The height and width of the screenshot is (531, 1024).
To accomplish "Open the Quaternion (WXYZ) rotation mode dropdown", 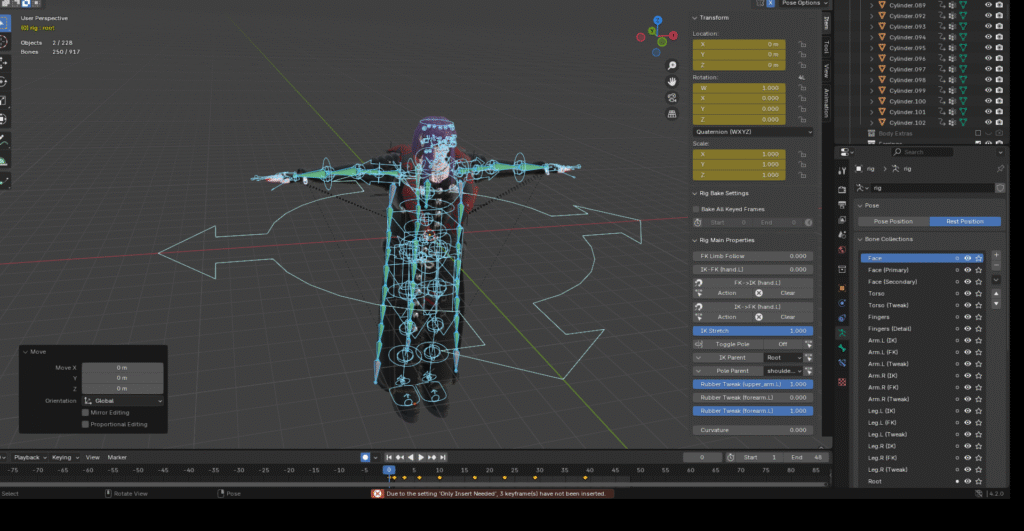I will click(752, 131).
